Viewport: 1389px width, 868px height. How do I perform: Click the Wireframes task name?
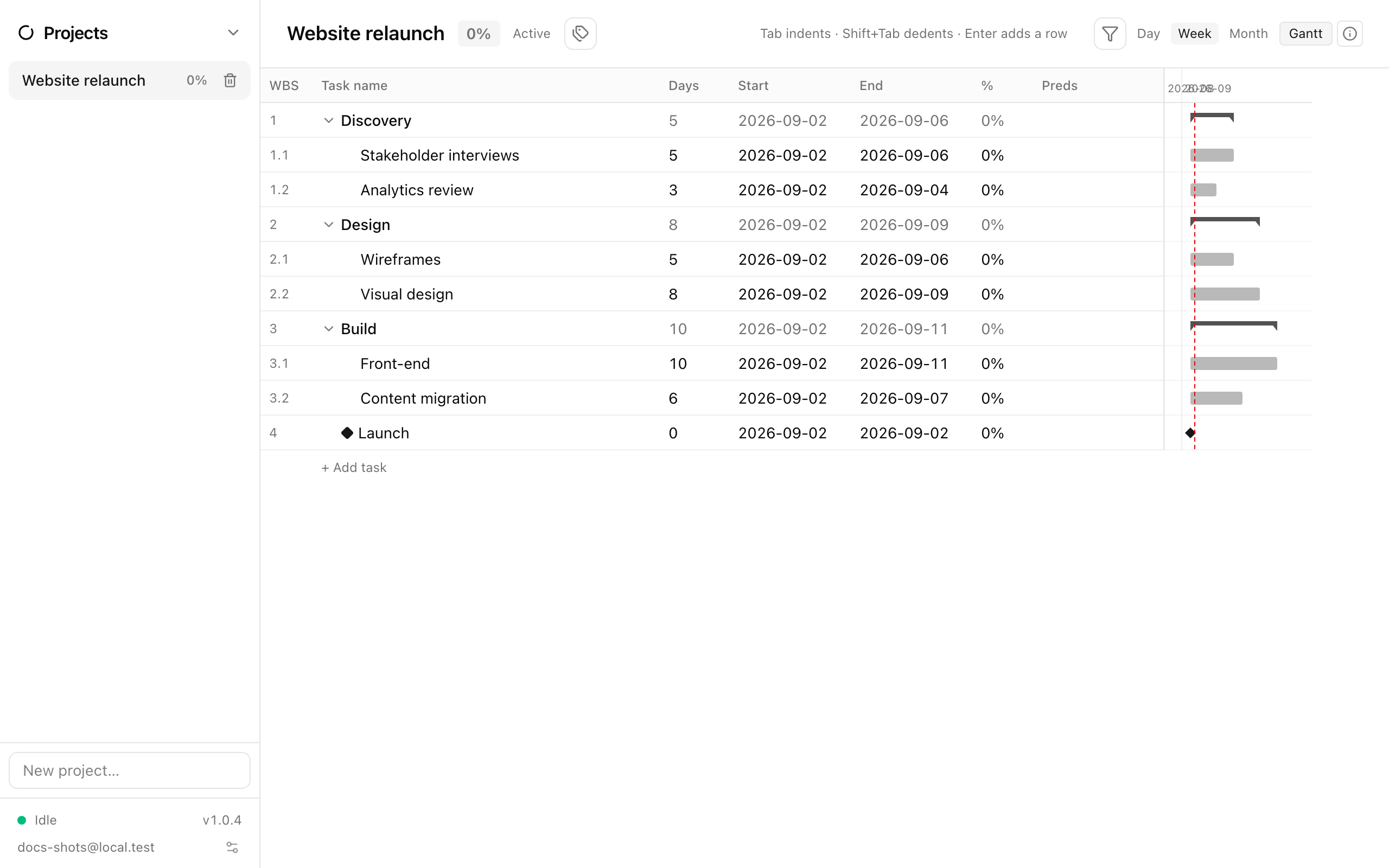[x=400, y=259]
